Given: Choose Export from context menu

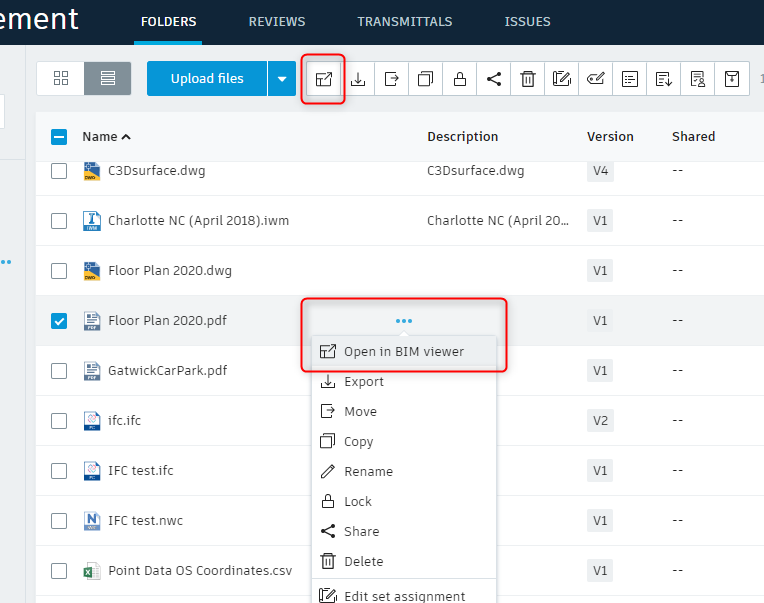Looking at the screenshot, I should pos(404,382).
